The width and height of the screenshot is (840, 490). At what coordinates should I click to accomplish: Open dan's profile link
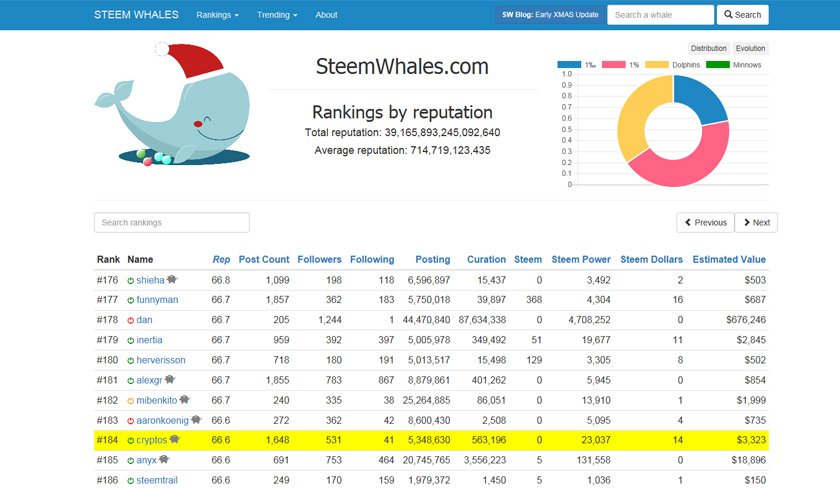tap(144, 320)
